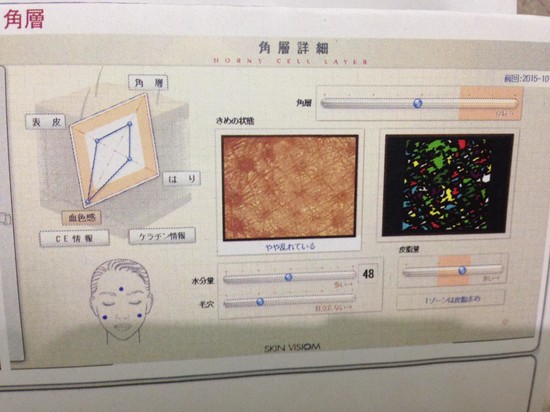Image resolution: width=550 pixels, height=412 pixels.
Task: Click the forehead measurement dot on face
Action: (x=121, y=289)
